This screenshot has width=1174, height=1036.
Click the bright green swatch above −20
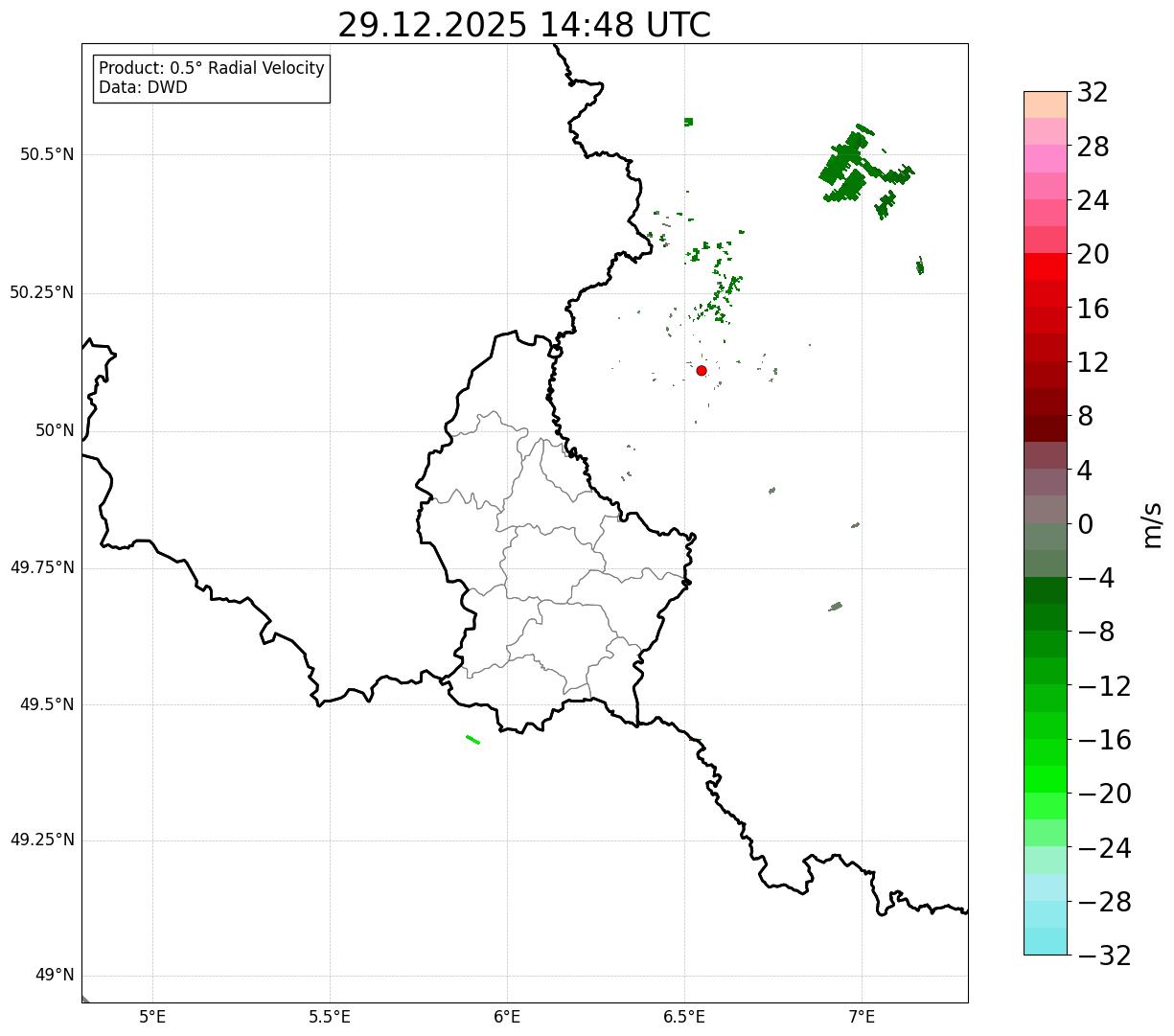point(1046,779)
